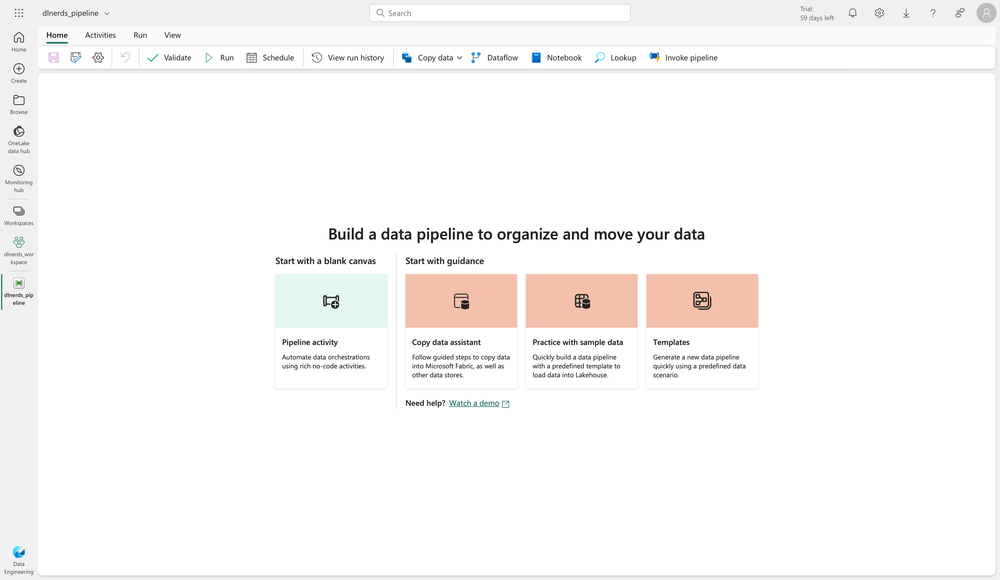Open Workspaces in the sidebar
This screenshot has width=1000, height=580.
pos(18,213)
